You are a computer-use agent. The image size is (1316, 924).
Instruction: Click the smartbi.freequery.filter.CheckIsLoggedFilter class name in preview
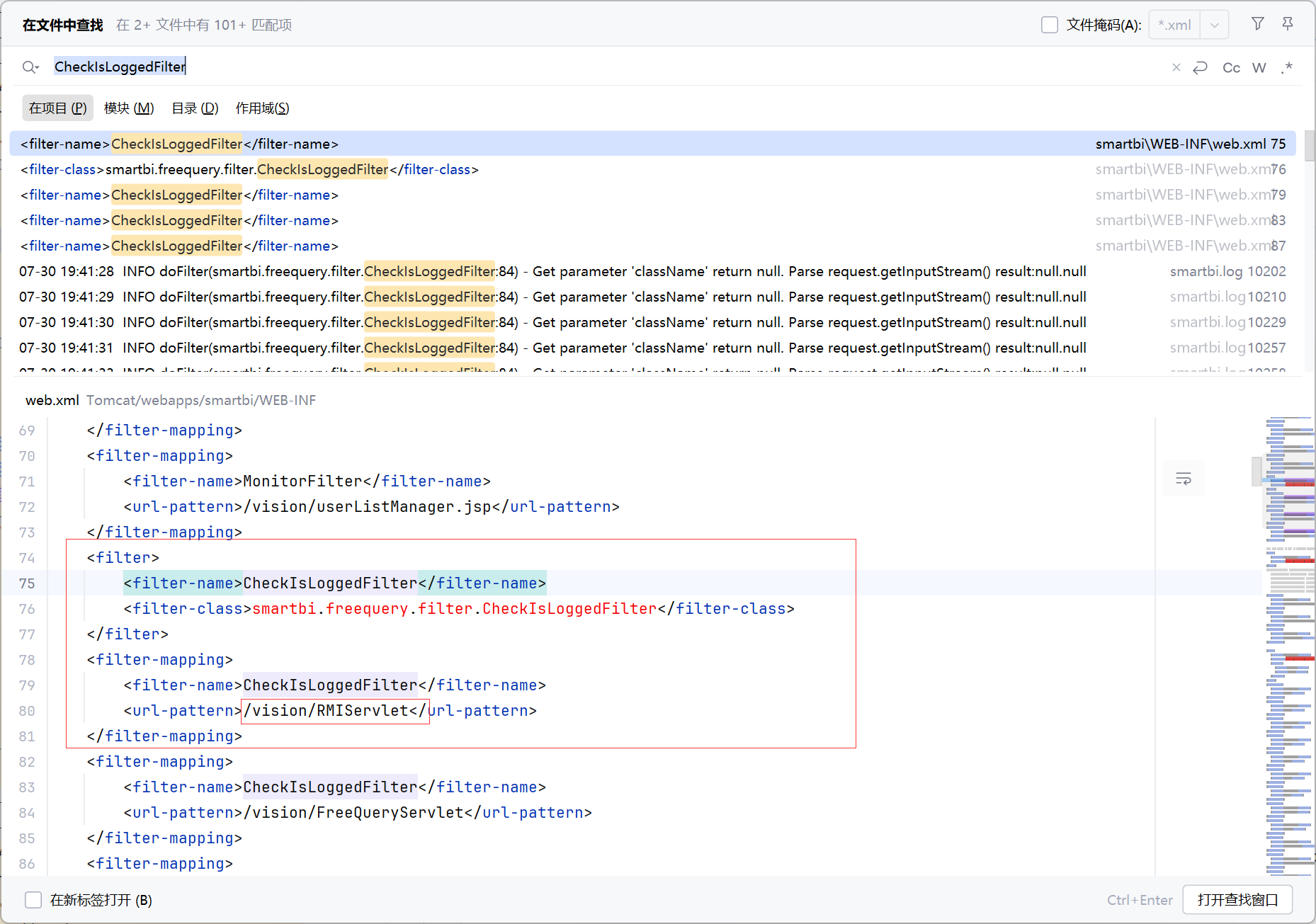[x=455, y=609]
